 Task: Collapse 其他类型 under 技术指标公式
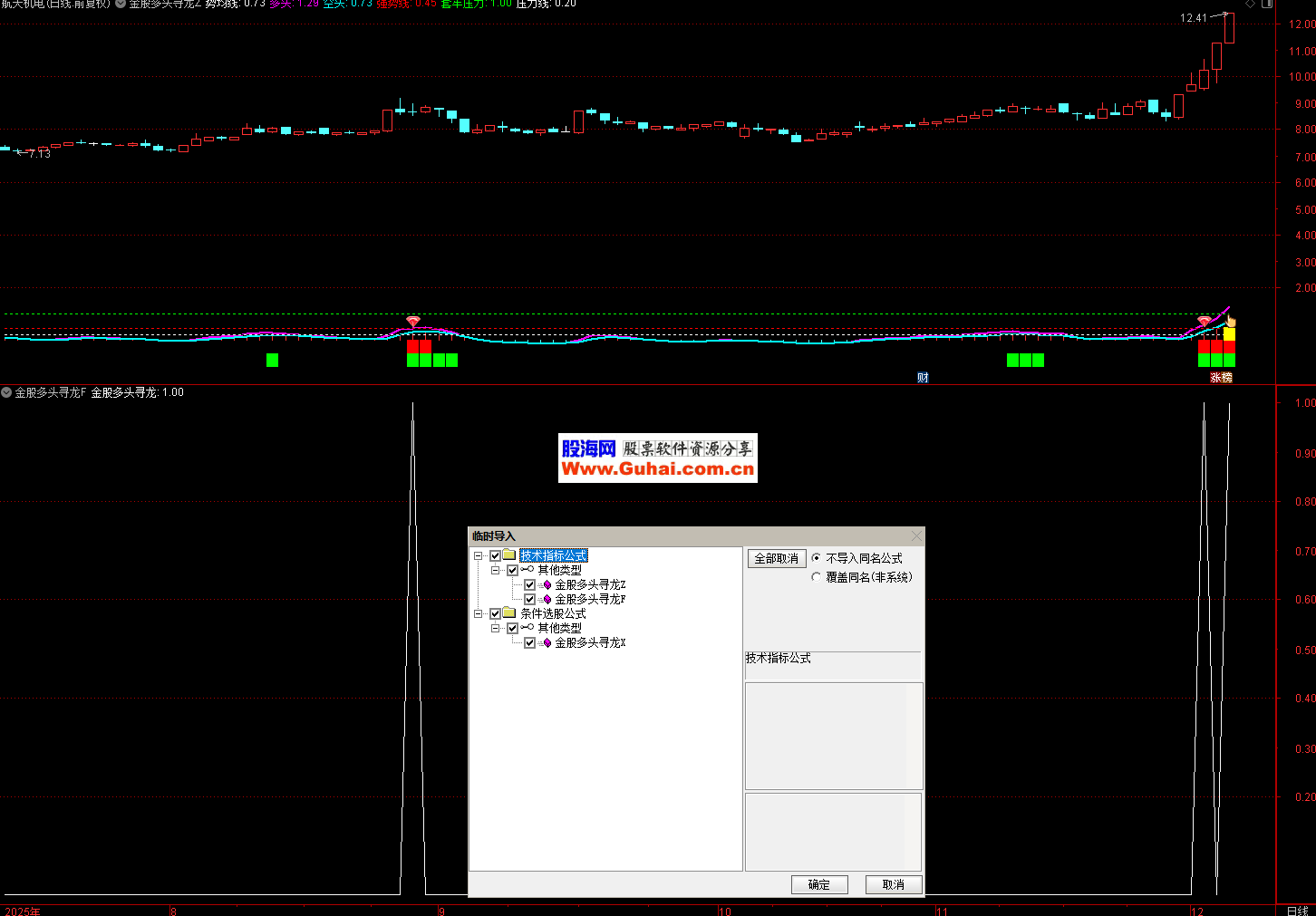[x=496, y=570]
